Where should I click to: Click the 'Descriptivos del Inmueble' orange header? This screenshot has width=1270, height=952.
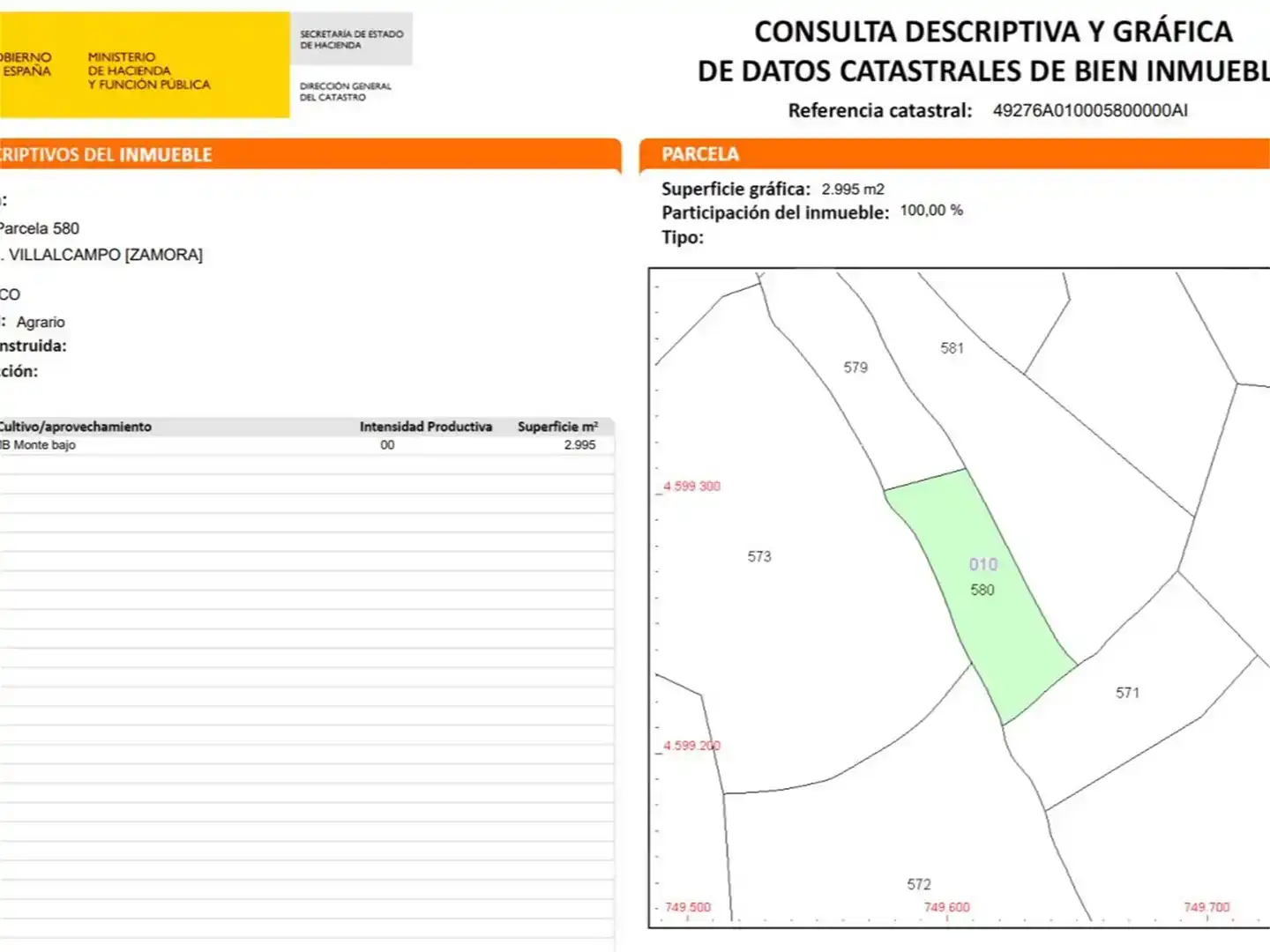coord(310,154)
